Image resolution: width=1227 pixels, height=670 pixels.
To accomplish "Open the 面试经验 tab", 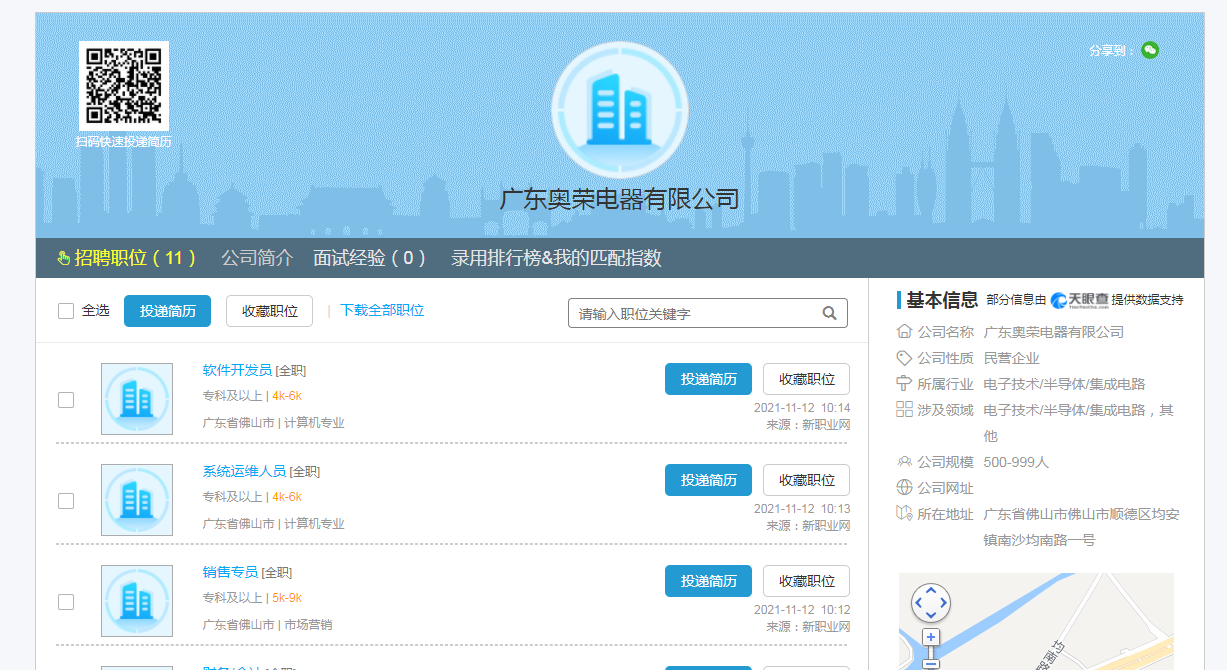I will [370, 258].
